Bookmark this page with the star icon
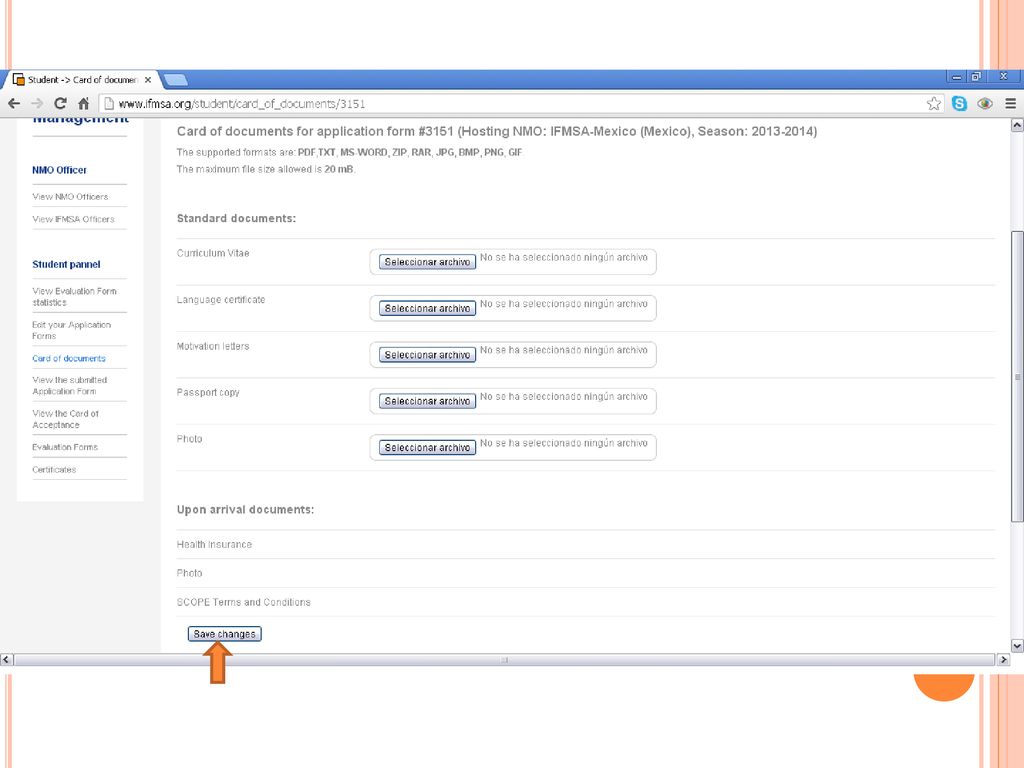The width and height of the screenshot is (1024, 768). pos(934,103)
